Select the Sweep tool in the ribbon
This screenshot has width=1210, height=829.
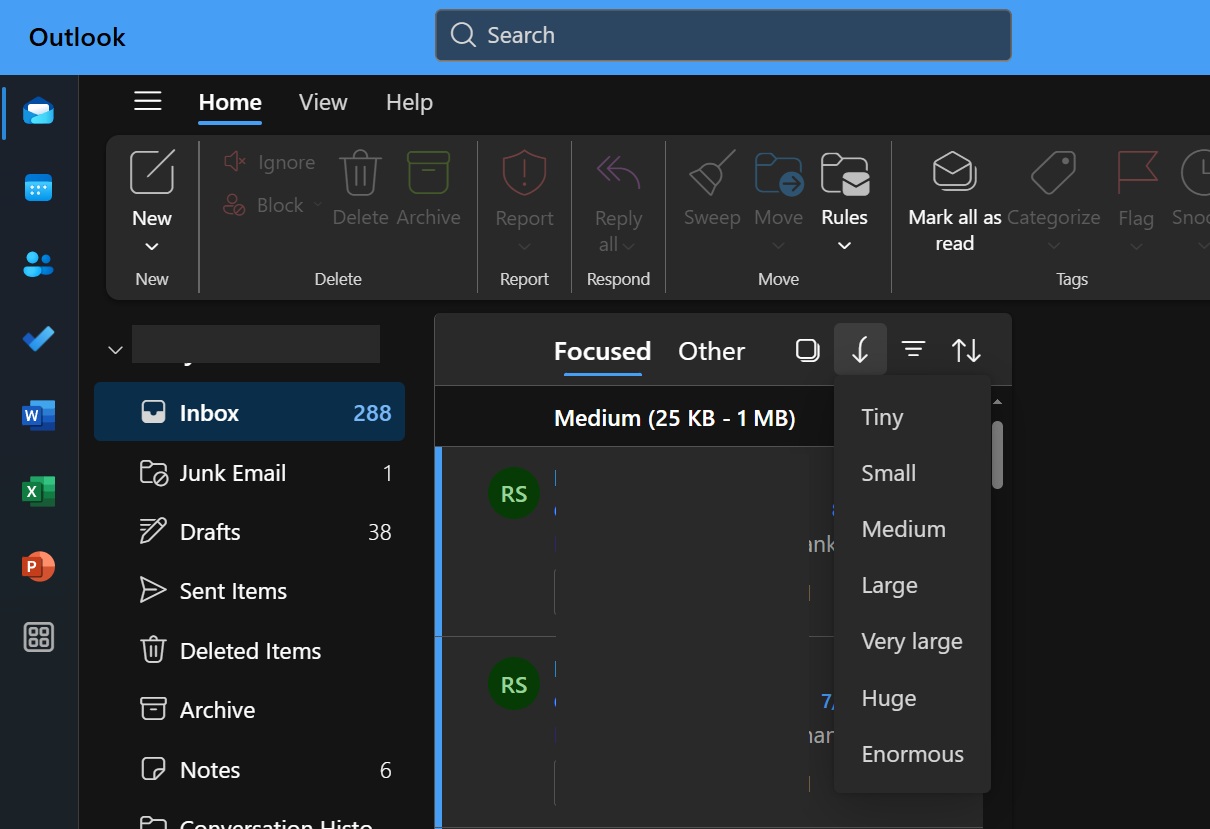(710, 189)
